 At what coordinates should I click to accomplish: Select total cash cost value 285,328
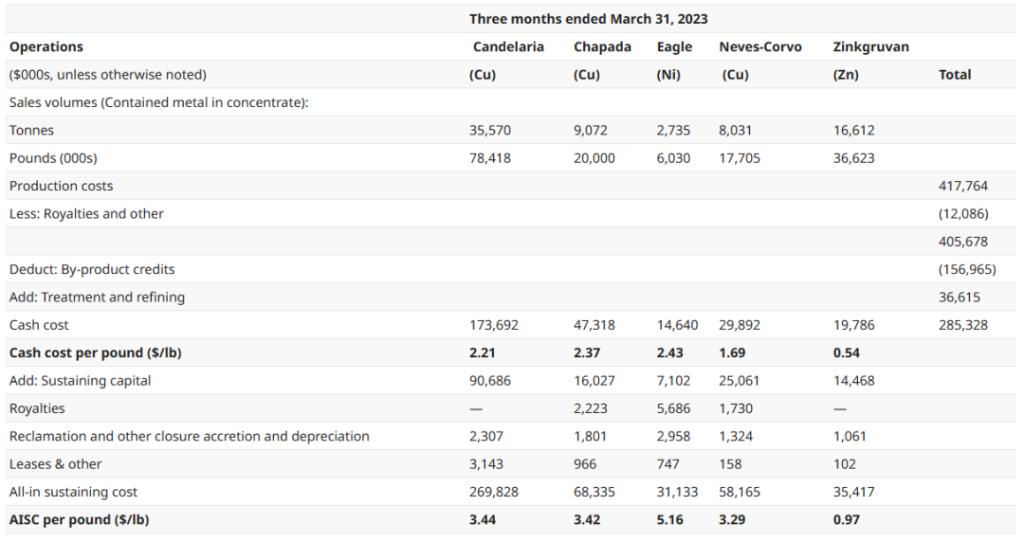click(959, 325)
